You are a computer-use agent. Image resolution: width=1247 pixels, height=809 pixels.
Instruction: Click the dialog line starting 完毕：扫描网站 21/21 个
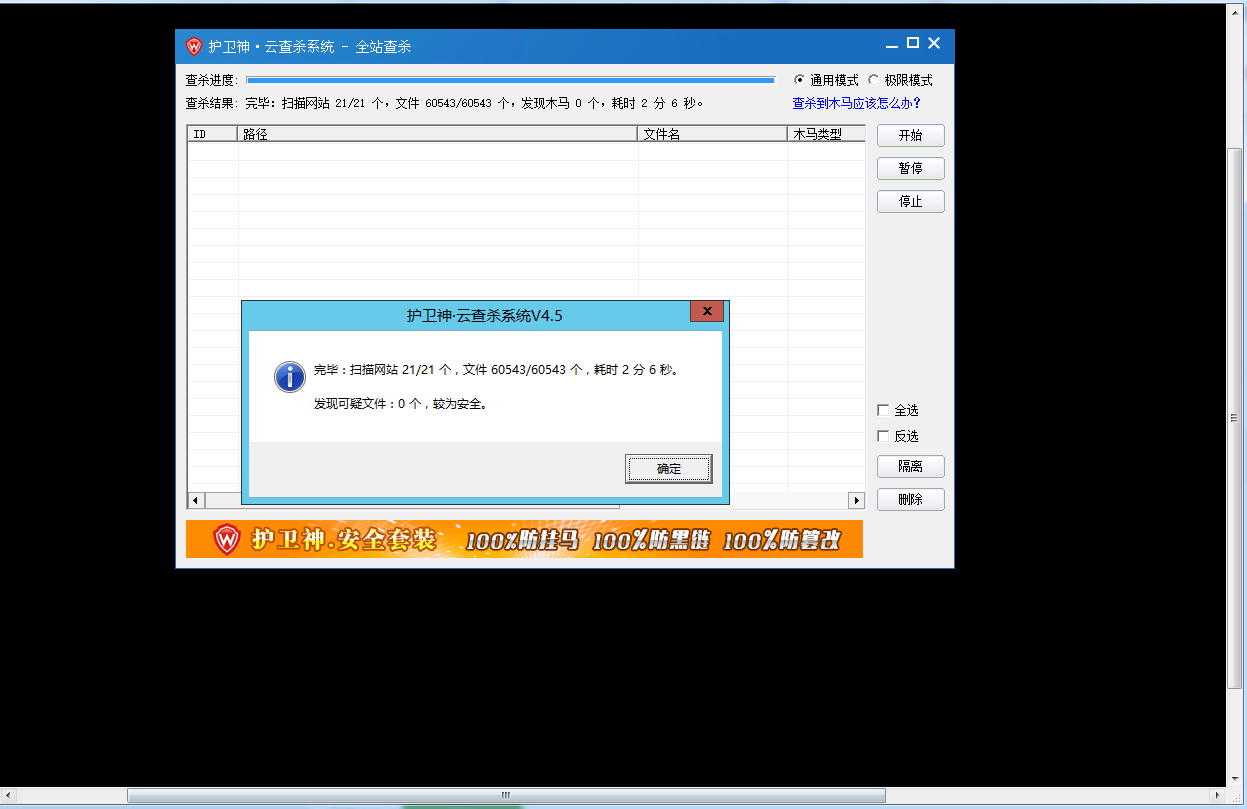pos(497,370)
